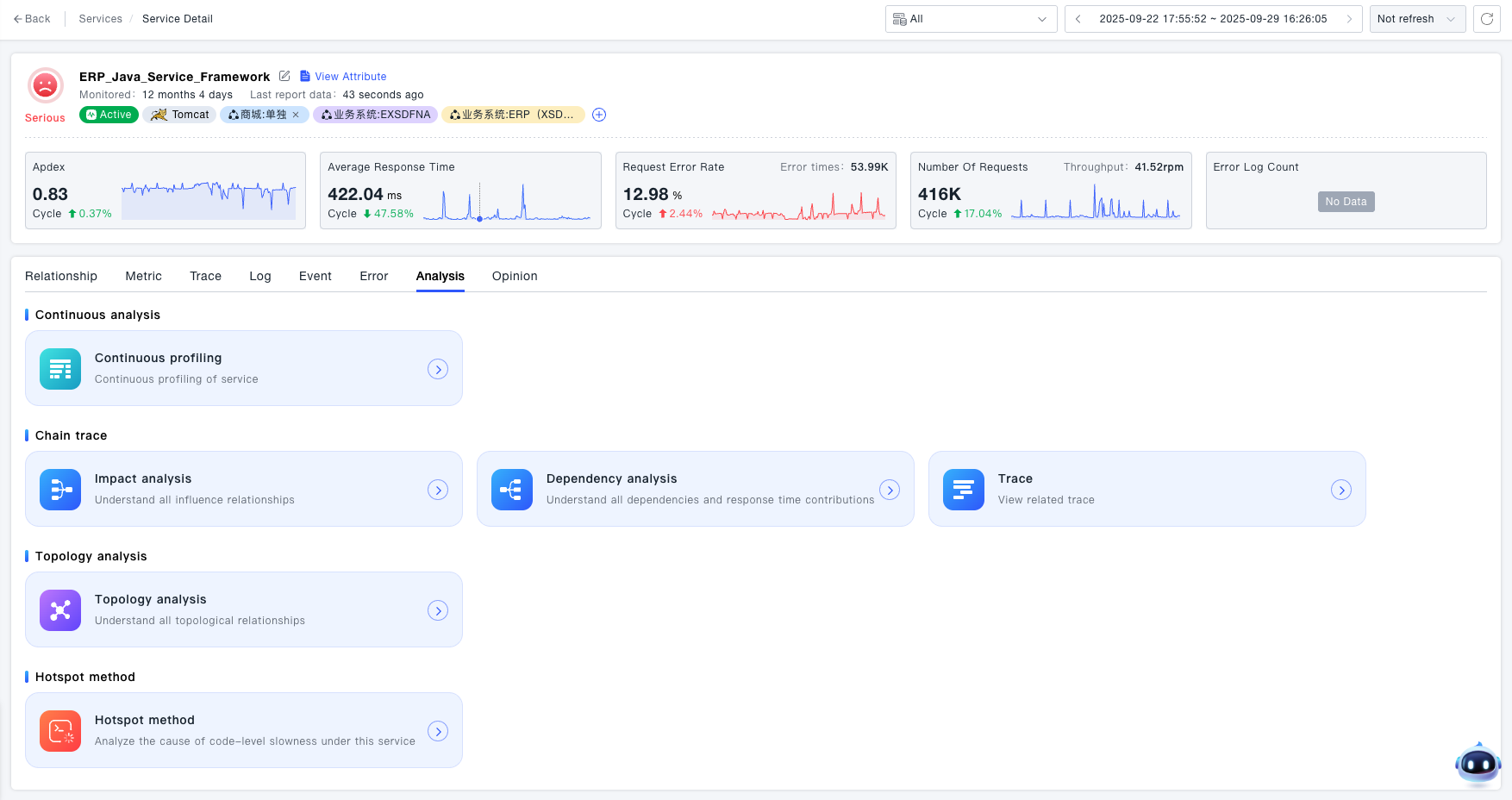
Task: Open Impact analysis arrow button
Action: pos(438,490)
